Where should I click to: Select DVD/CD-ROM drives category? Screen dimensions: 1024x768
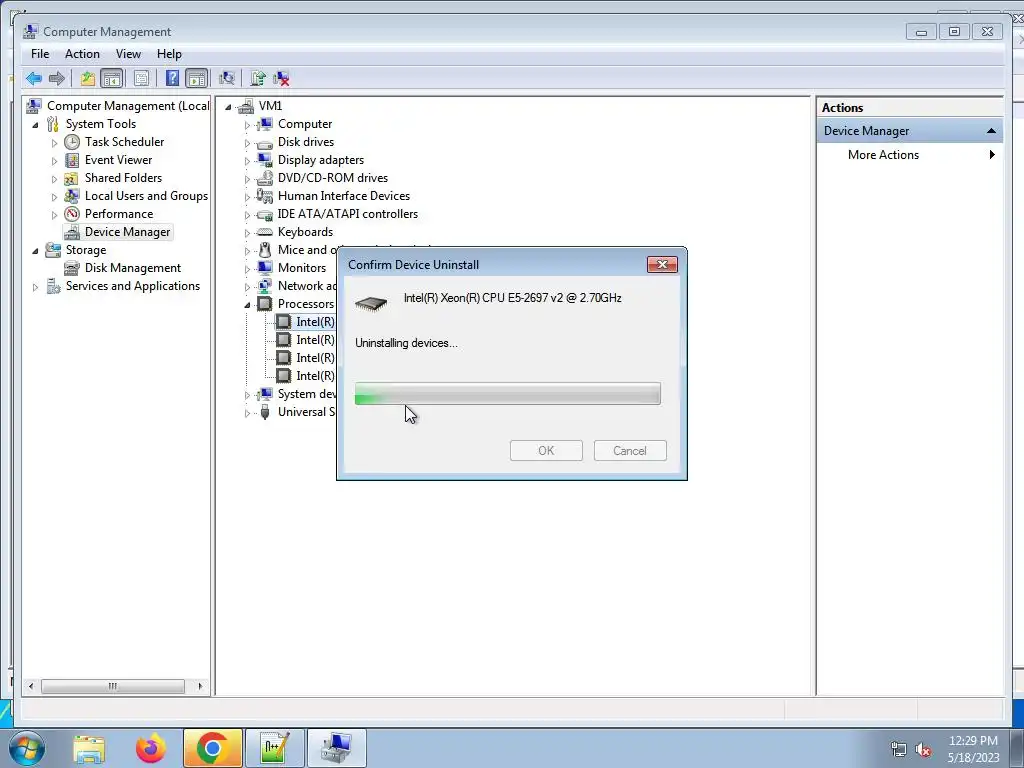332,178
